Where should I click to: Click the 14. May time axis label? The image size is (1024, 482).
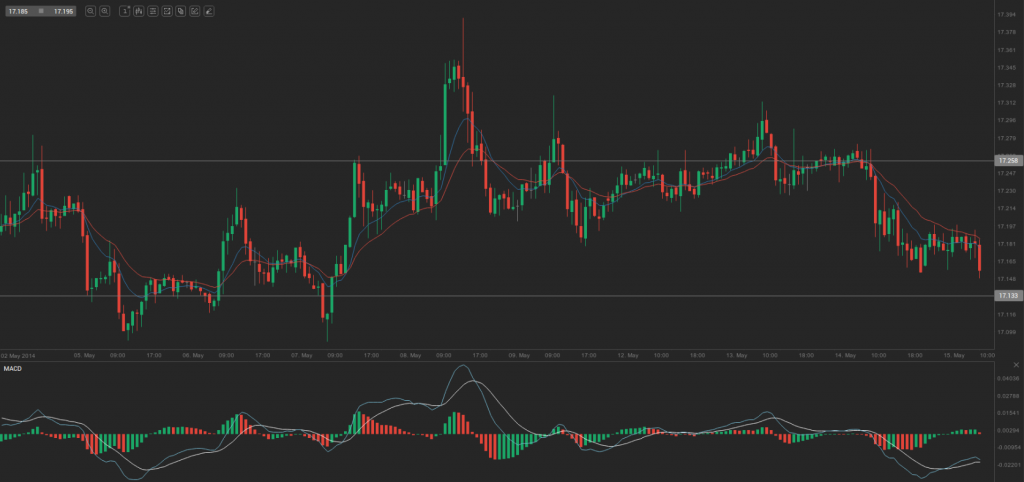coord(846,355)
